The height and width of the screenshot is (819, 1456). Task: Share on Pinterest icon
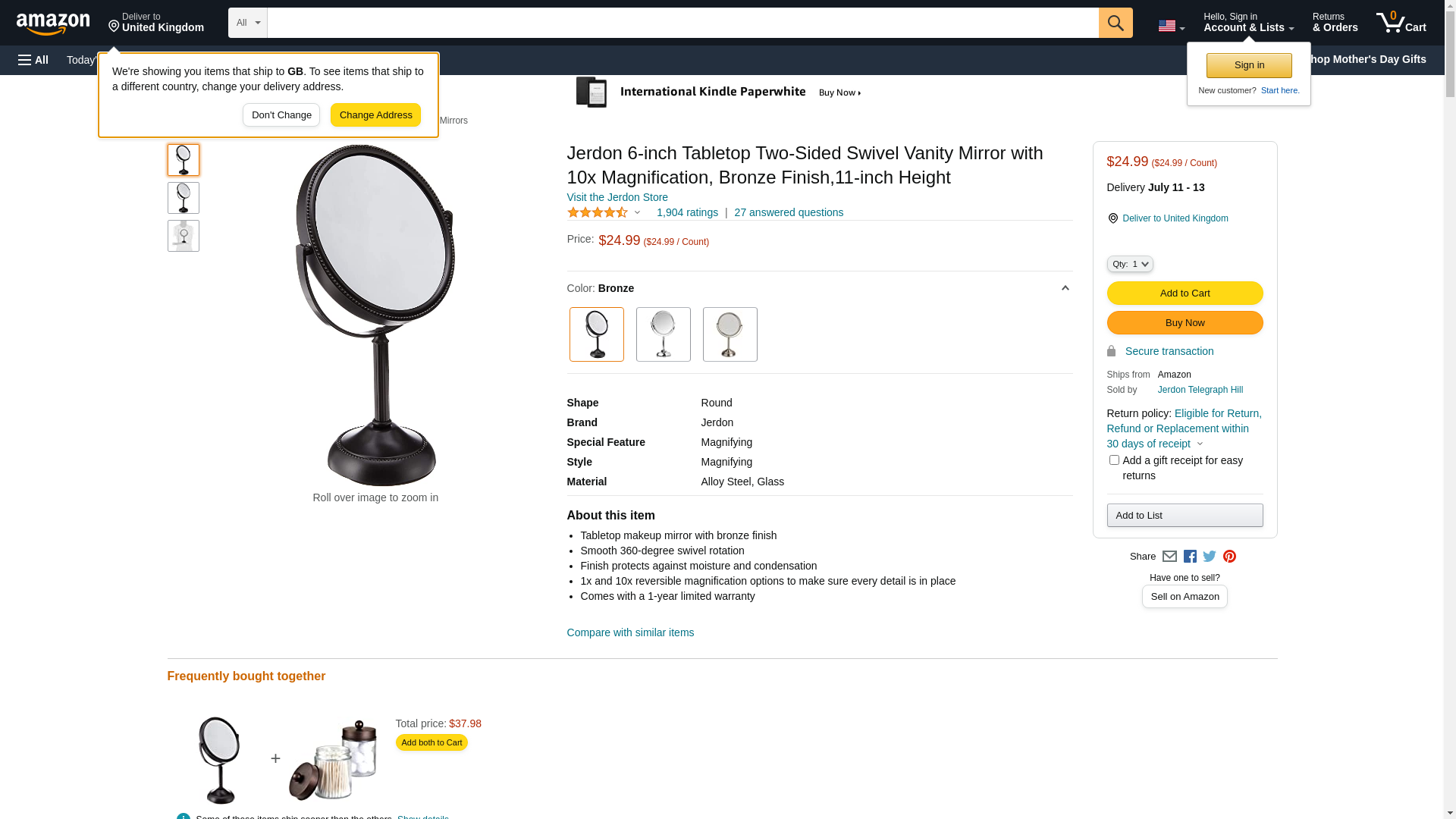coord(1229,557)
